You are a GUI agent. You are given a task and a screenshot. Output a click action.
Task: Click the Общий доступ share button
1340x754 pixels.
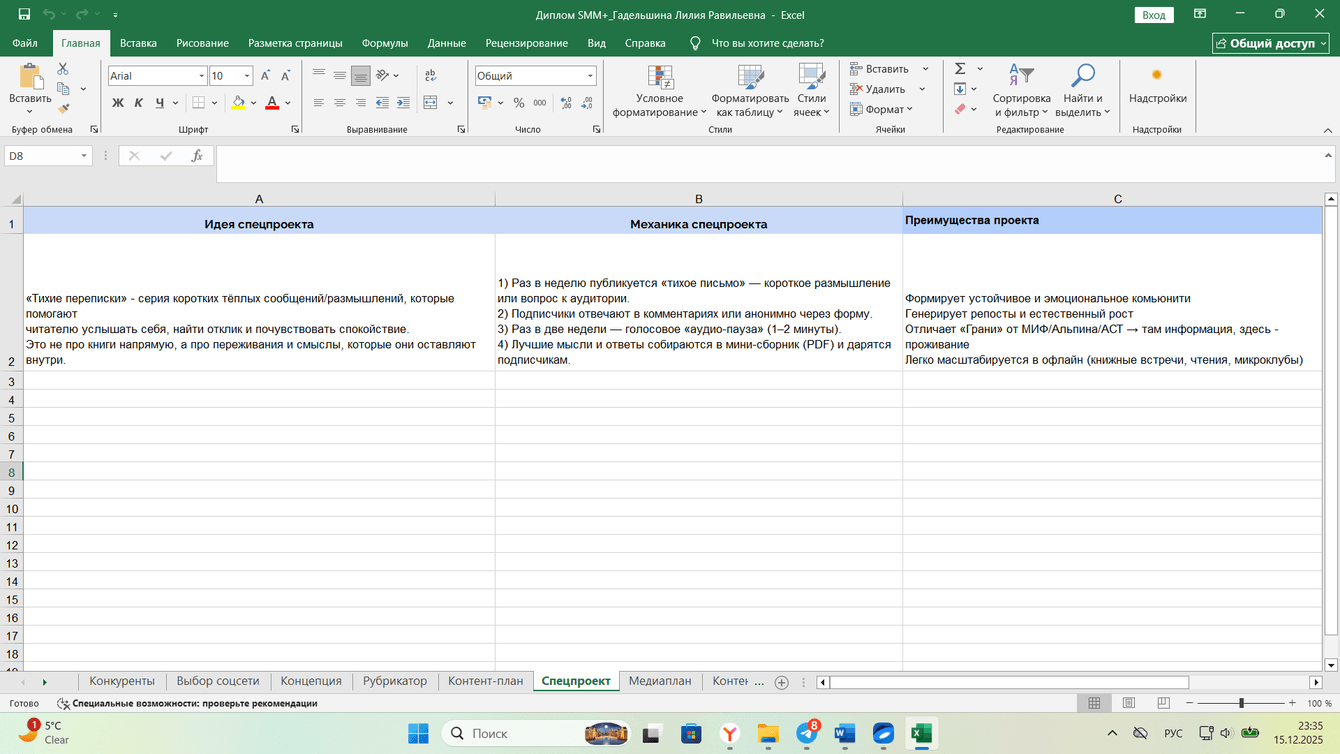pos(1271,43)
